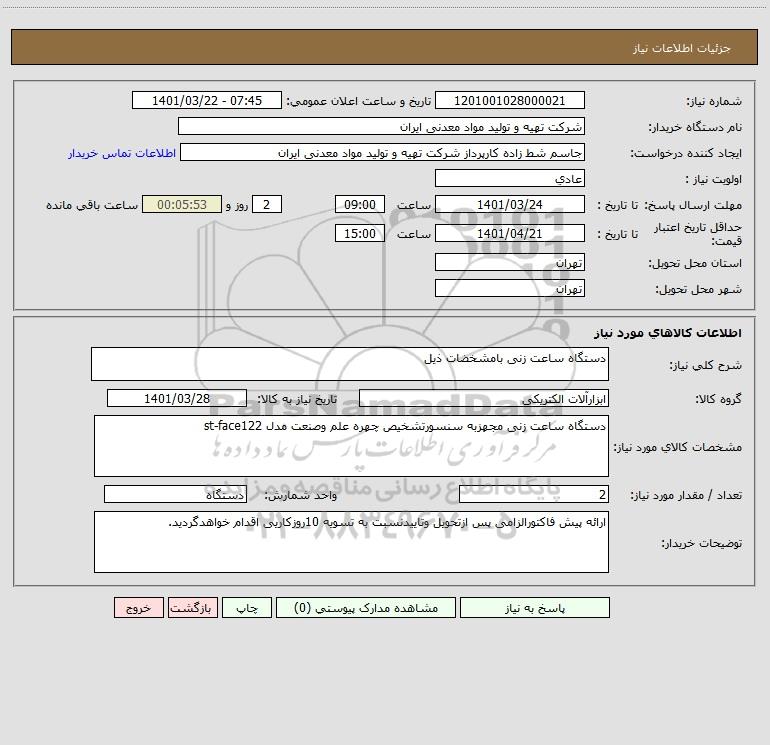This screenshot has height=745, width=770.
Task: Click response deadline time 09:00
Action: (359, 205)
